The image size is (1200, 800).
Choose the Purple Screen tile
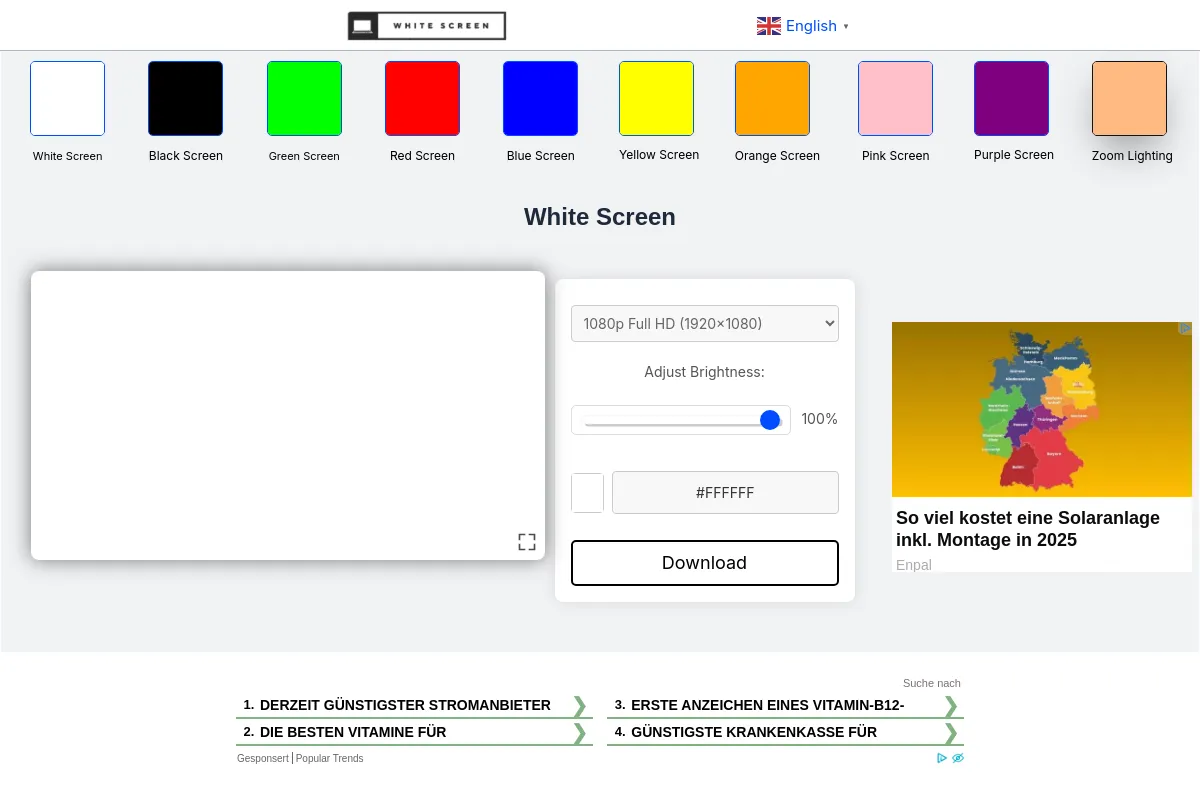pyautogui.click(x=1011, y=99)
